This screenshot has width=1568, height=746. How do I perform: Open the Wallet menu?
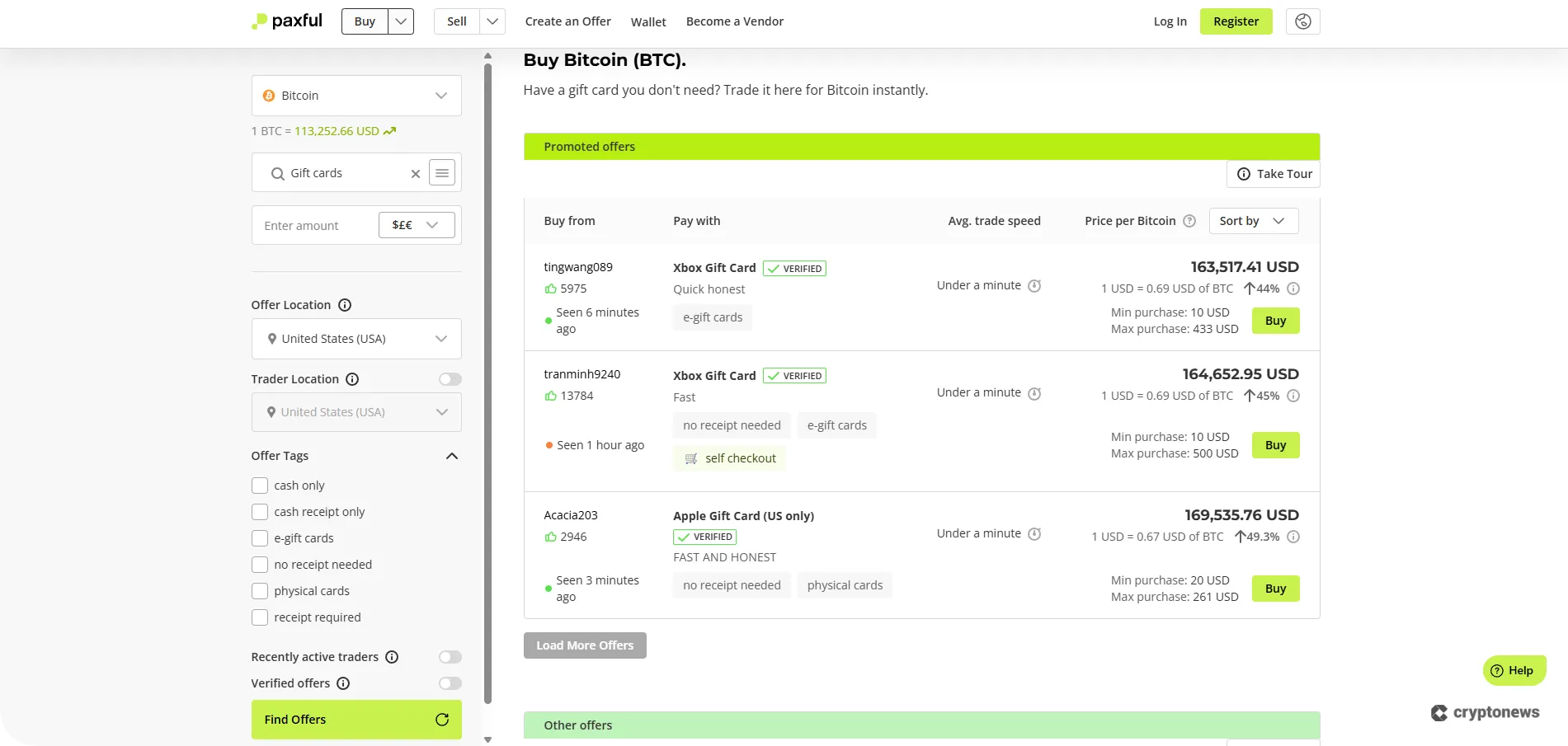(x=647, y=21)
